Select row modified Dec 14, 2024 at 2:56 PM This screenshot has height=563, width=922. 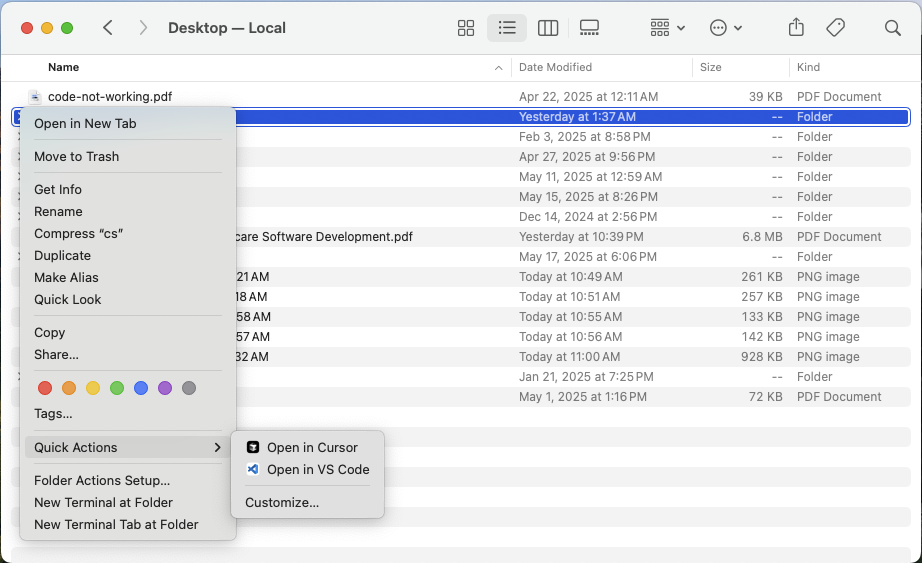(461, 216)
